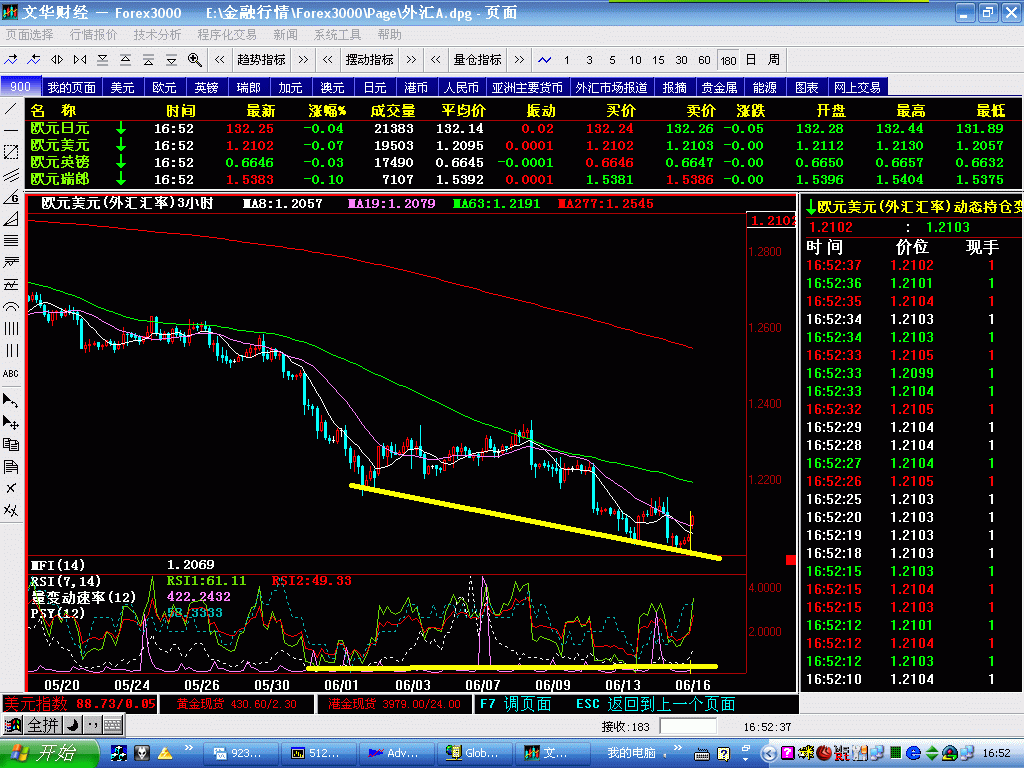Switch to the 亚洲主要货币 tab

coord(527,87)
